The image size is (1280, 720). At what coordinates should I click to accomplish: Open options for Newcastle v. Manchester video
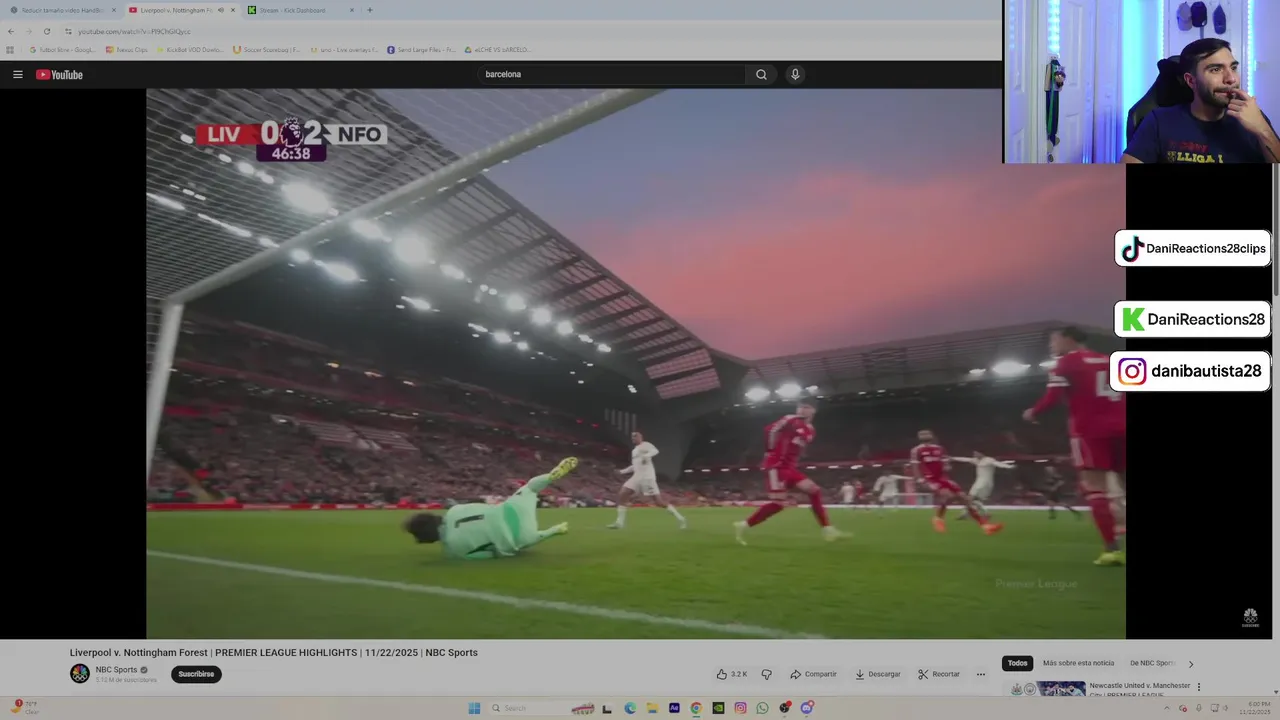coord(1199,687)
